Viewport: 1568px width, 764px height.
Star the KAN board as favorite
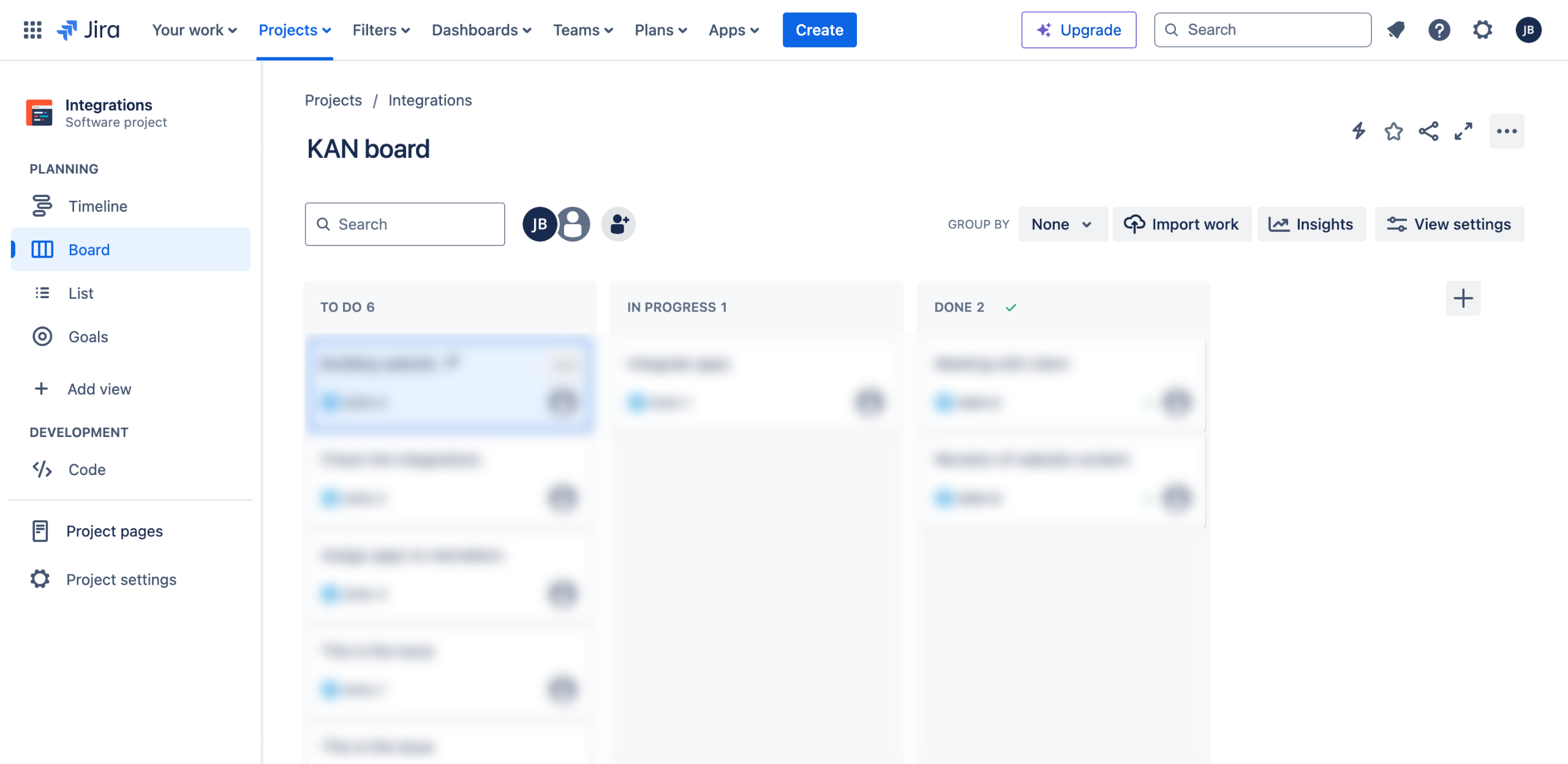tap(1393, 131)
